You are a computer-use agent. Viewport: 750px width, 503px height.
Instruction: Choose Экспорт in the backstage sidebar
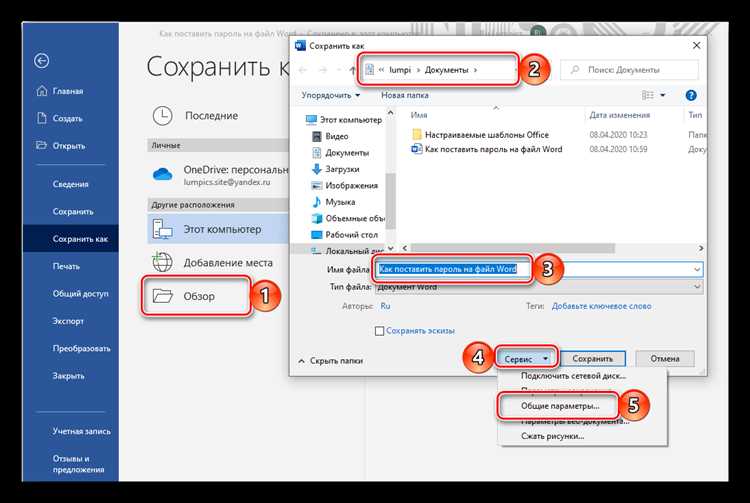(x=68, y=321)
